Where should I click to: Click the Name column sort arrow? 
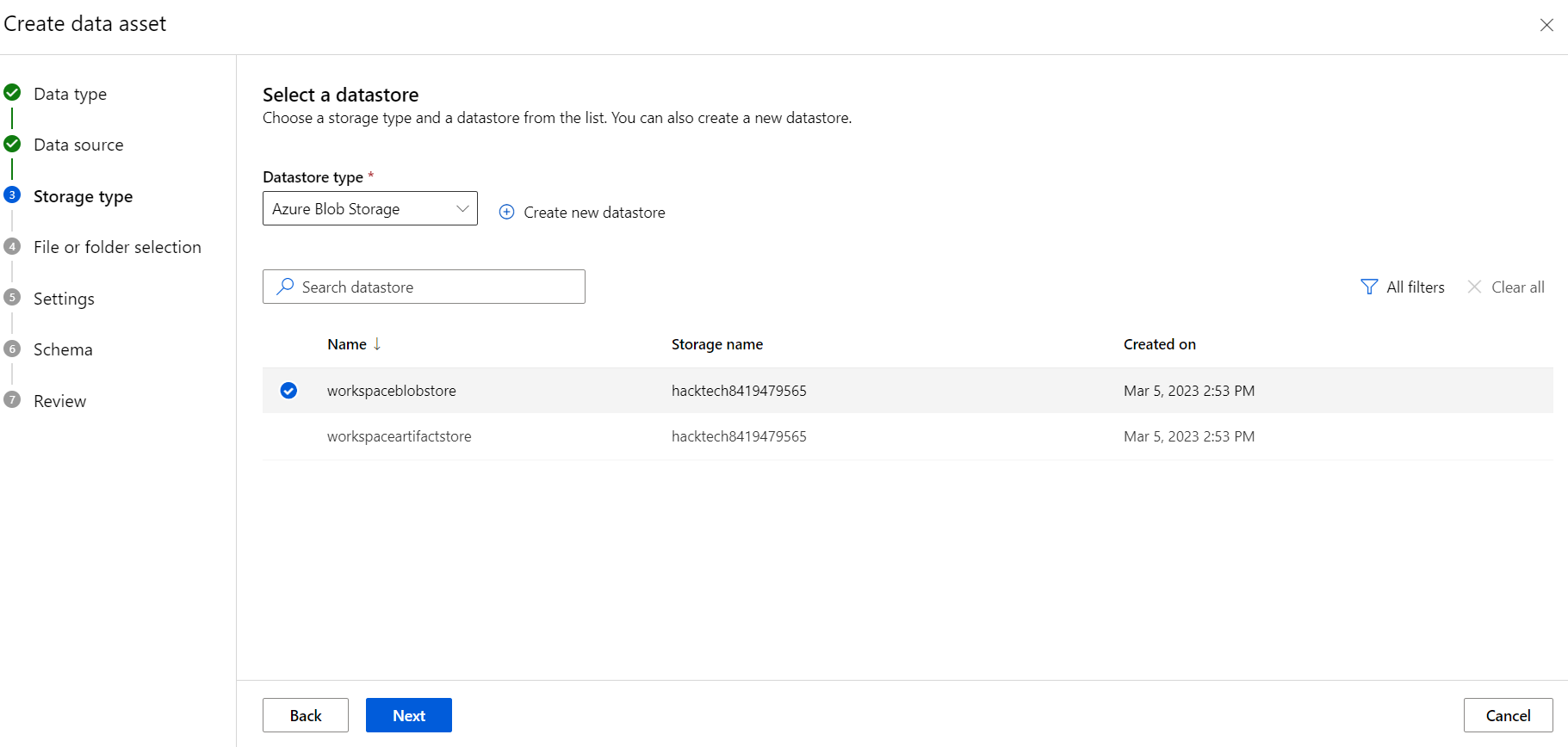pos(377,344)
